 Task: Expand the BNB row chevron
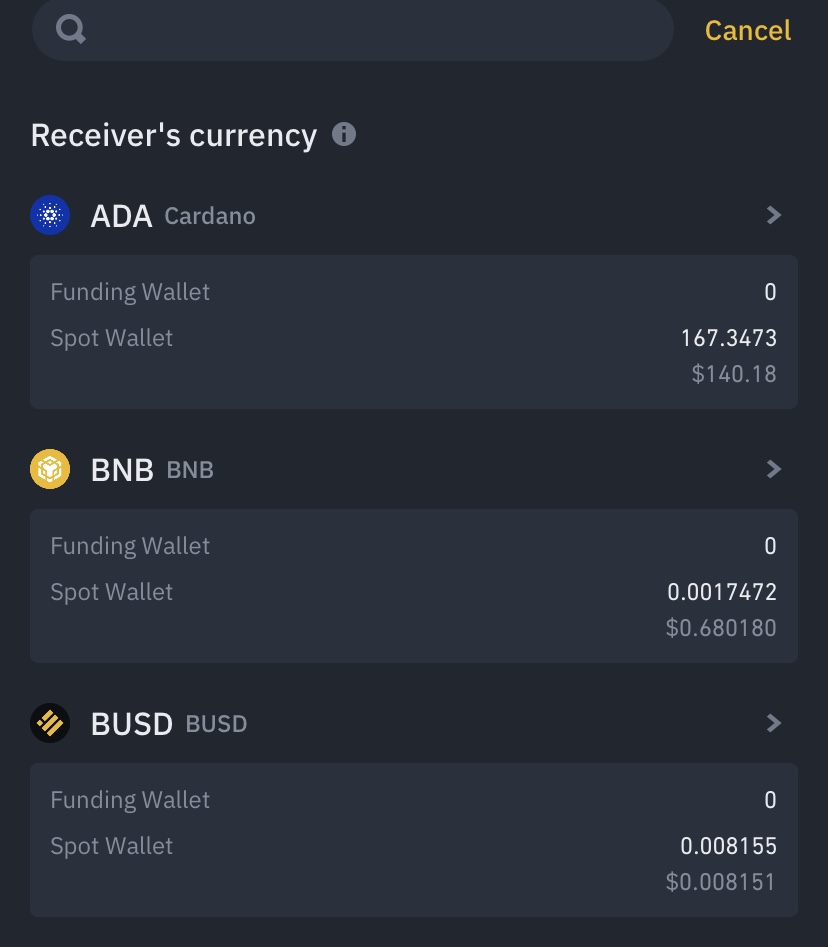(773, 469)
